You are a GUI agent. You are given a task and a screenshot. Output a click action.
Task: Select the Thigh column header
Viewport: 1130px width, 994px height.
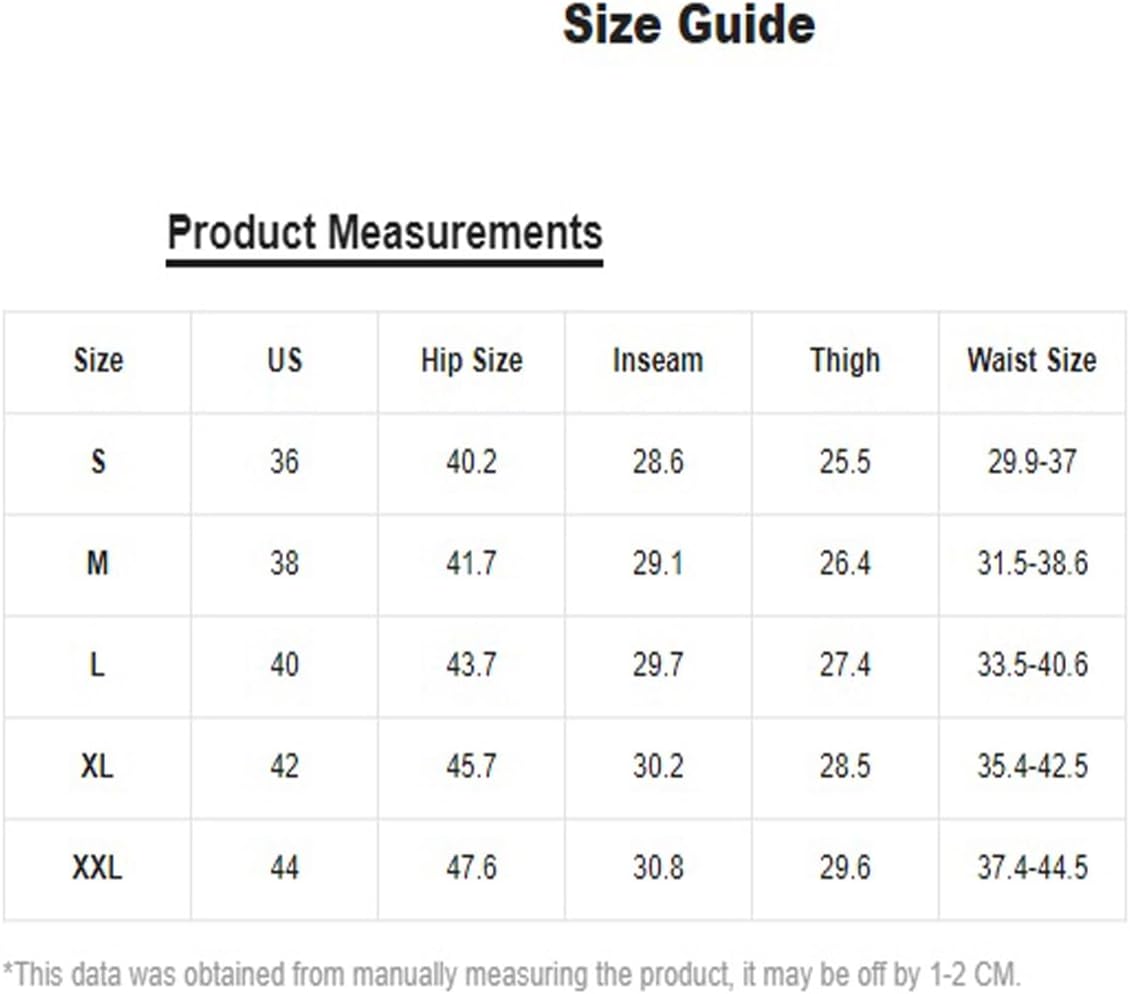(845, 360)
